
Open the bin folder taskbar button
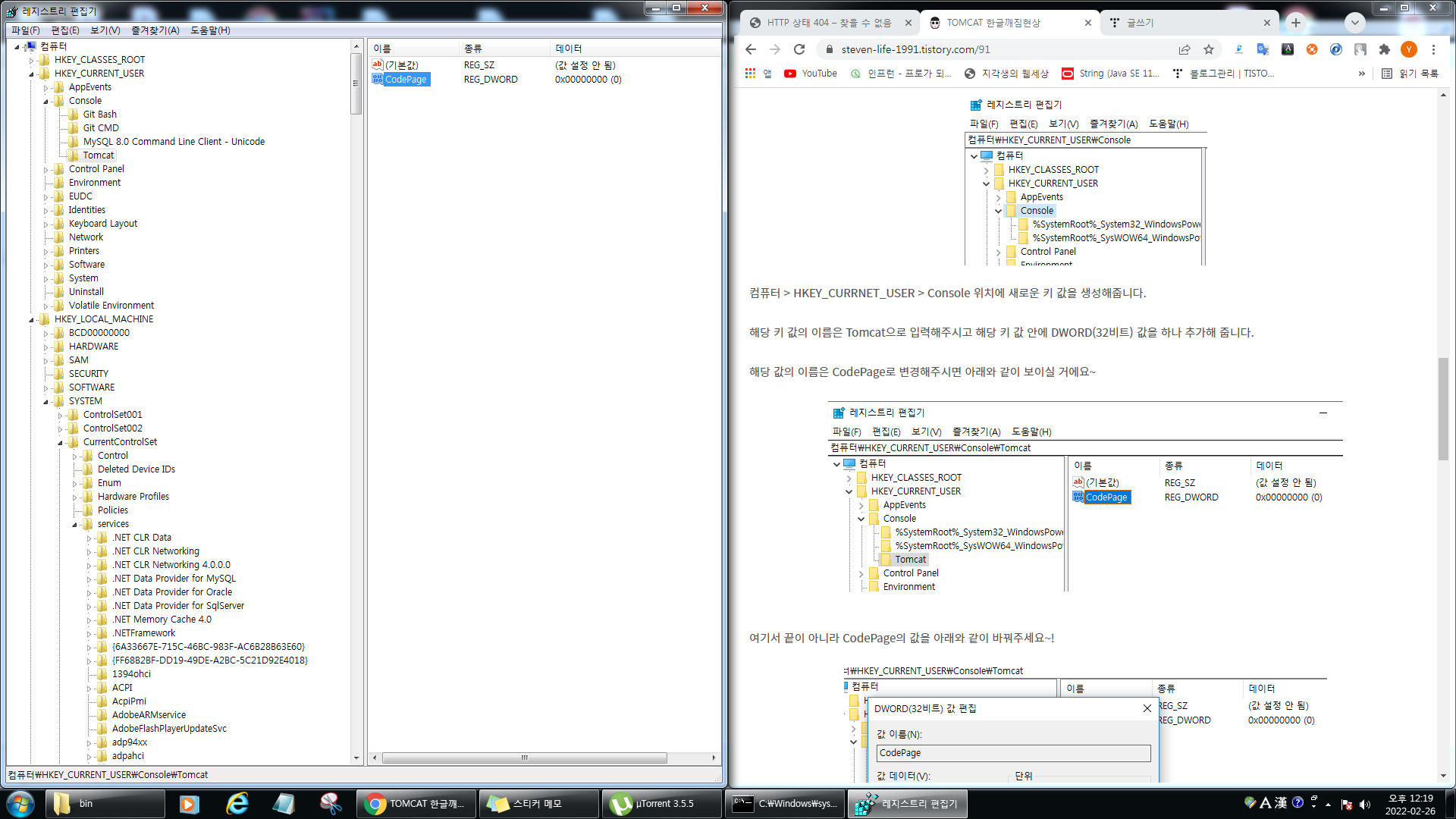coord(105,804)
